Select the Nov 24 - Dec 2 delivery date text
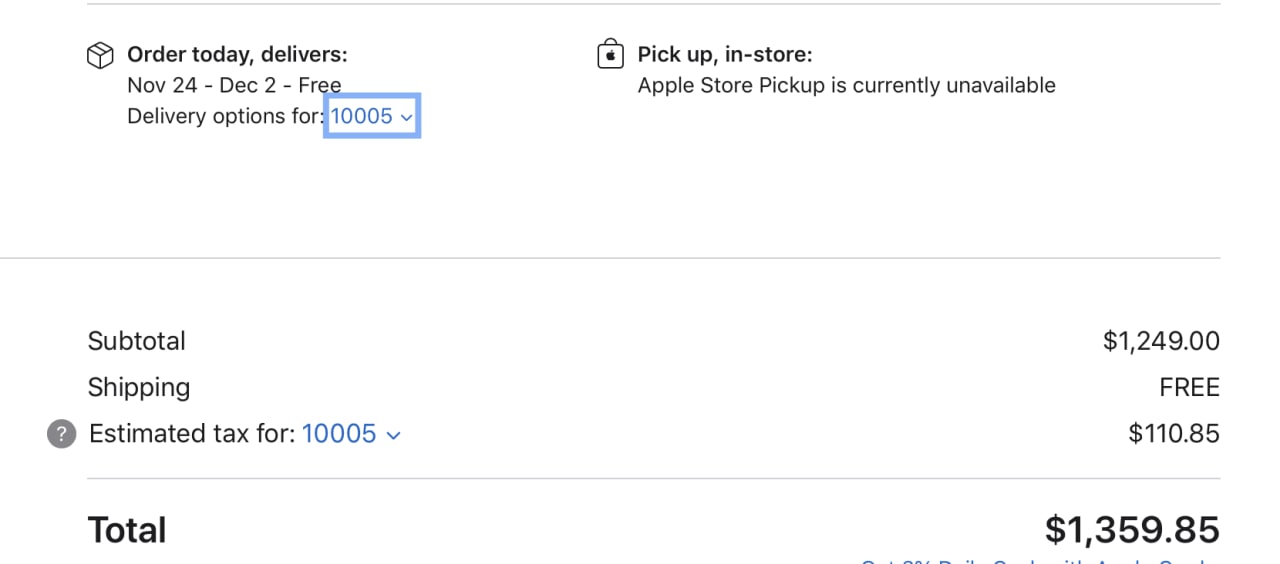The image size is (1280, 564). point(234,85)
